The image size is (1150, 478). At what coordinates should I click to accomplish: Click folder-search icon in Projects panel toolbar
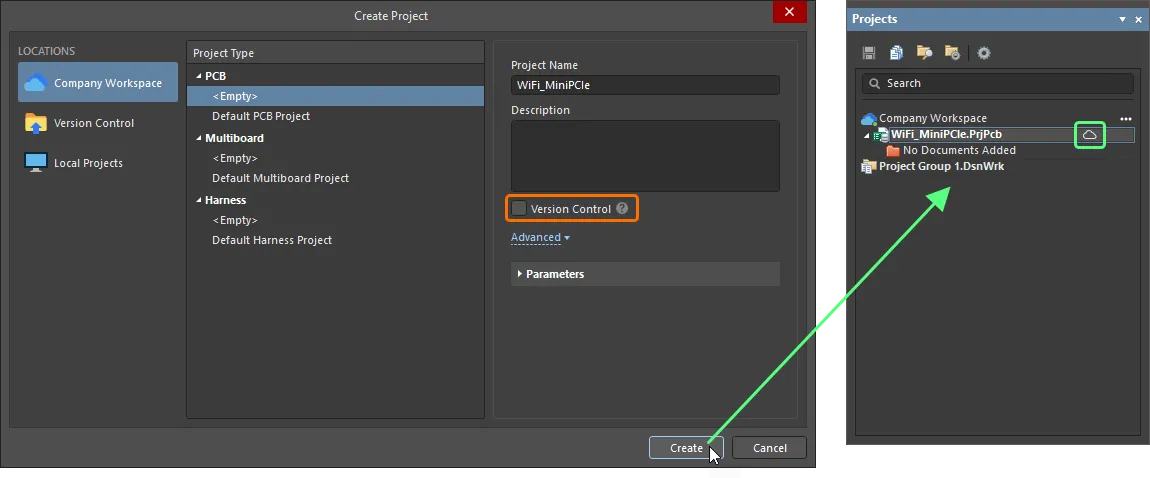pyautogui.click(x=924, y=53)
